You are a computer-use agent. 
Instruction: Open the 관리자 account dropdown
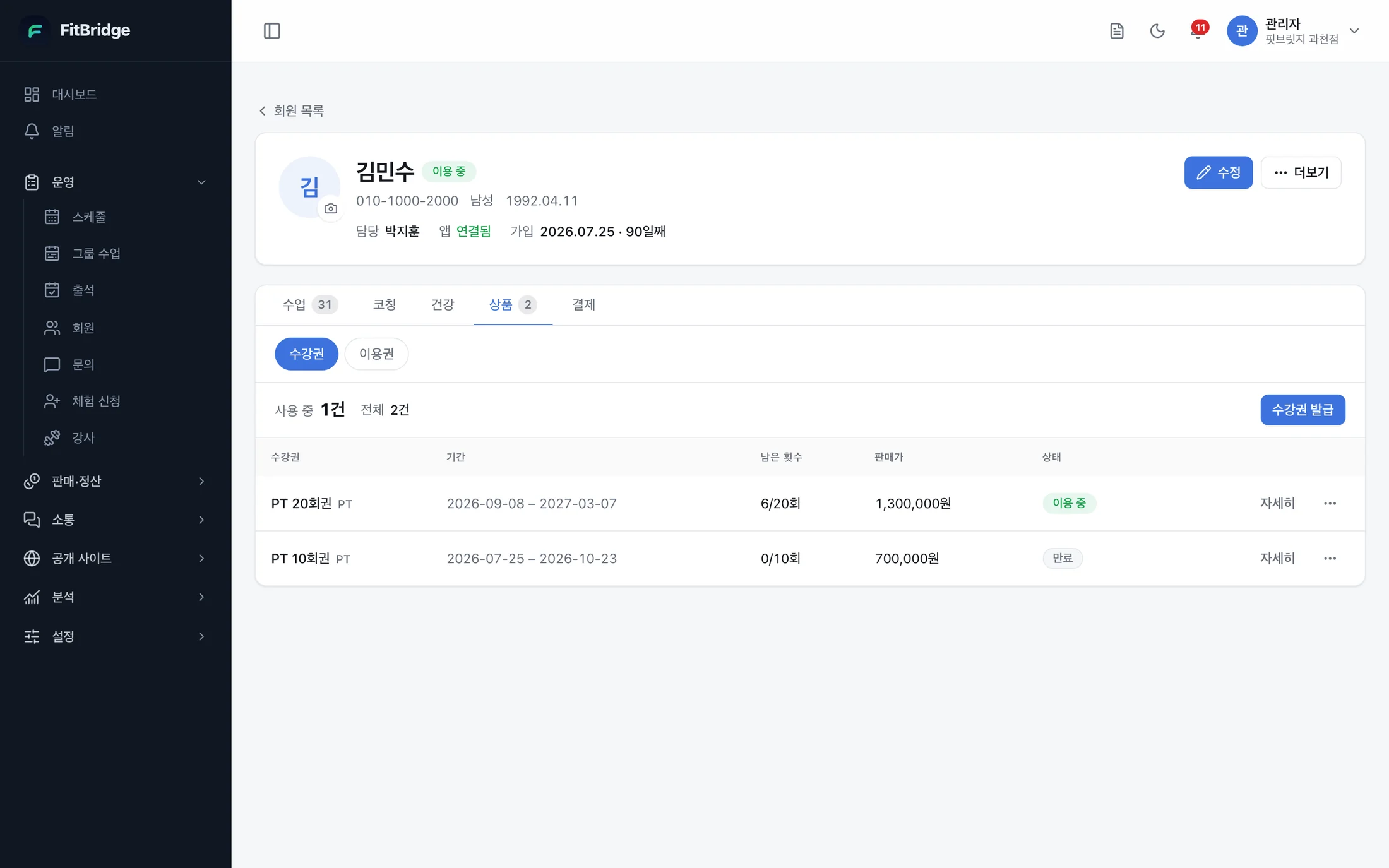pos(1293,30)
